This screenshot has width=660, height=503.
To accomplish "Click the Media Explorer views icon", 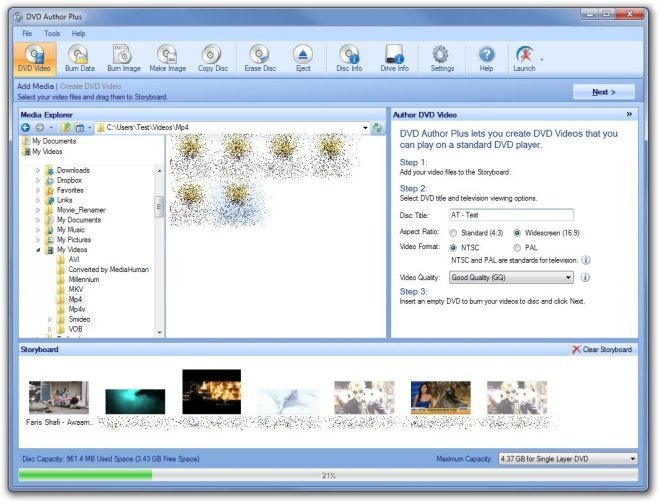I will coord(79,128).
